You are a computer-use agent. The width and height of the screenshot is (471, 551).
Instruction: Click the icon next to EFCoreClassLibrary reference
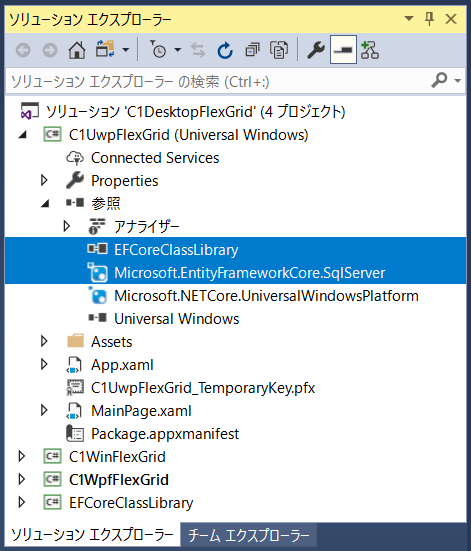[97, 249]
